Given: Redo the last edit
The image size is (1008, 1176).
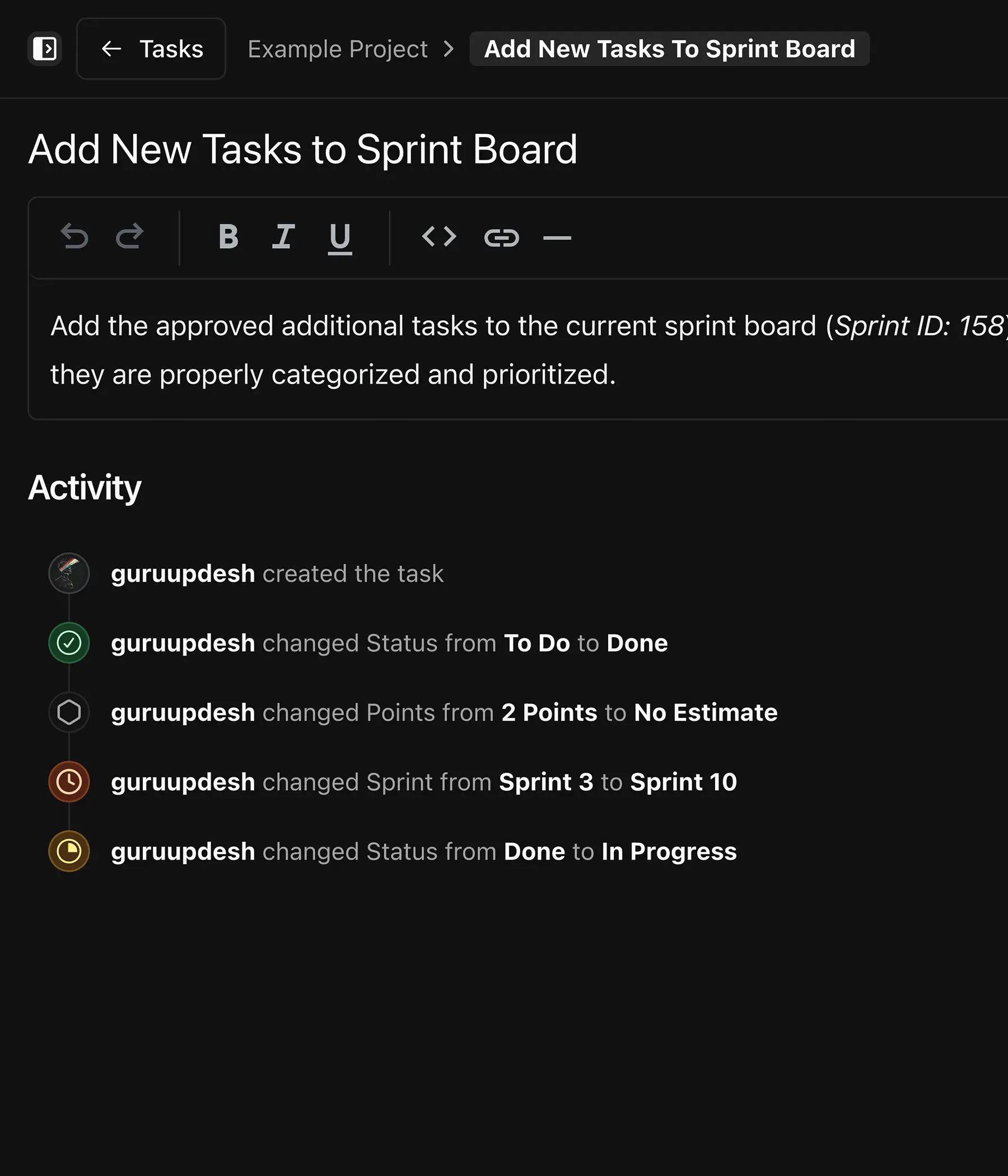Looking at the screenshot, I should pos(130,237).
